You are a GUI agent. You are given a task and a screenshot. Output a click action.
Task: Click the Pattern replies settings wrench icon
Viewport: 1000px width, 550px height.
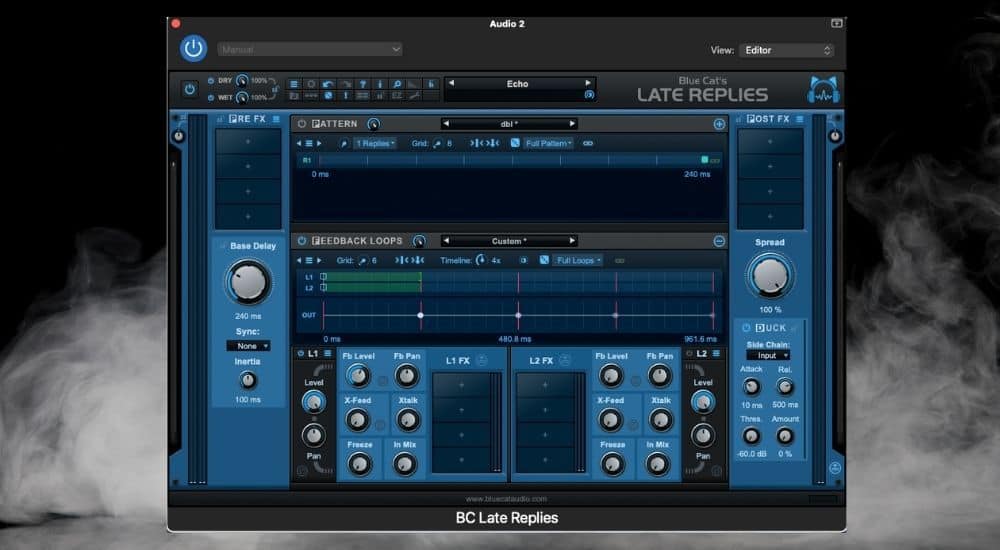point(344,144)
